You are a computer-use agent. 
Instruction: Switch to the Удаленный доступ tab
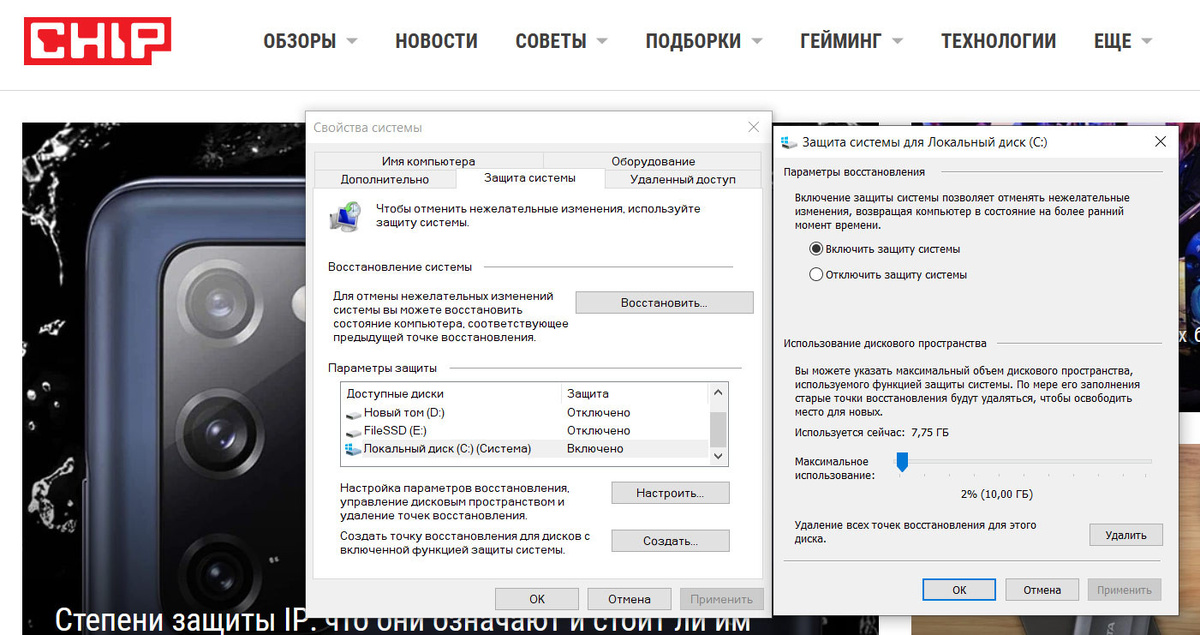tap(683, 179)
